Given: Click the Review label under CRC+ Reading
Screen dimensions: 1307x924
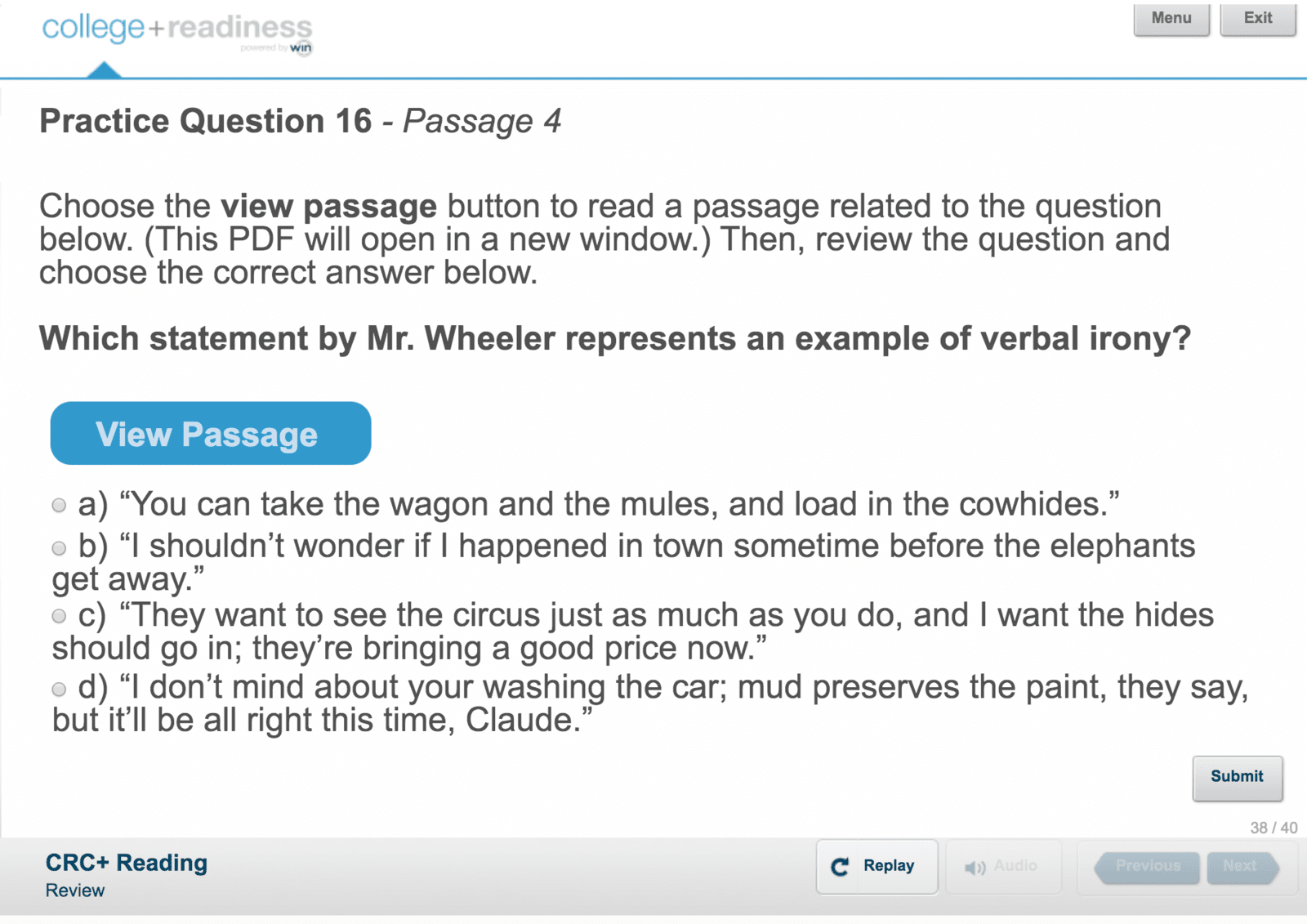Looking at the screenshot, I should click(x=75, y=891).
